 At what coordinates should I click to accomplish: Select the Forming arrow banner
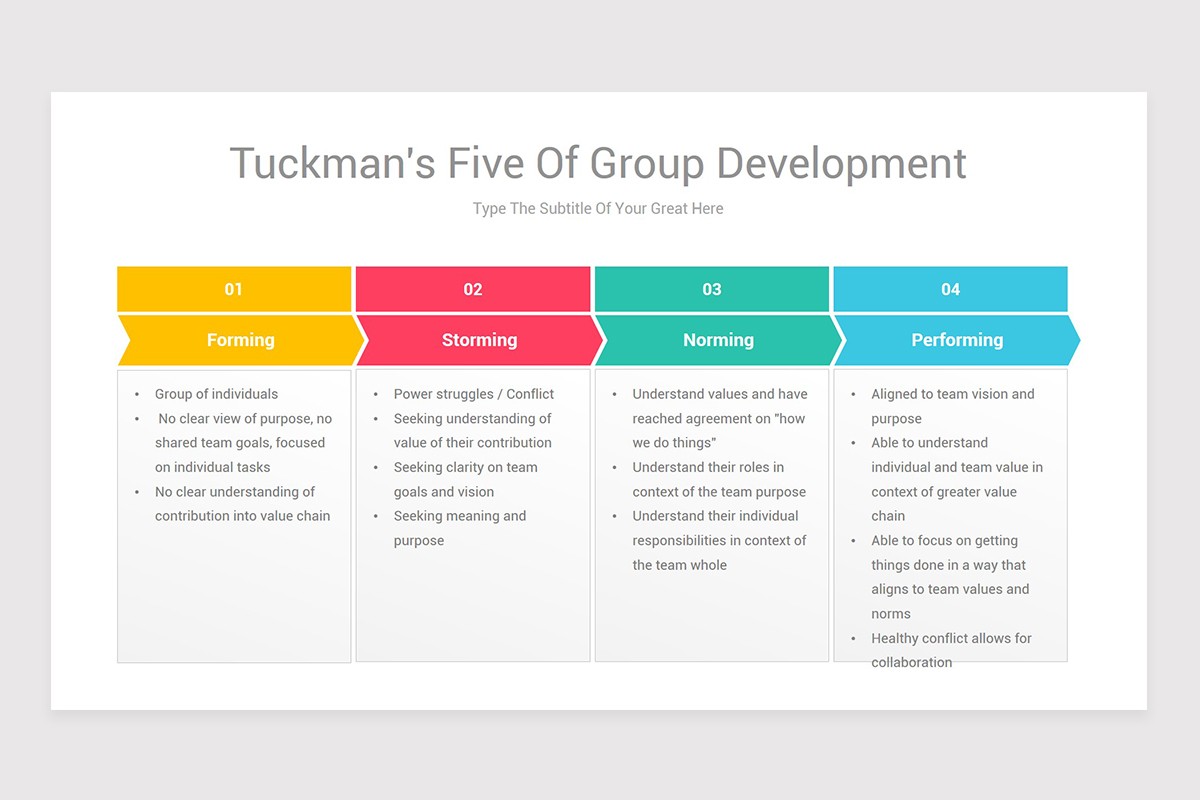(240, 340)
